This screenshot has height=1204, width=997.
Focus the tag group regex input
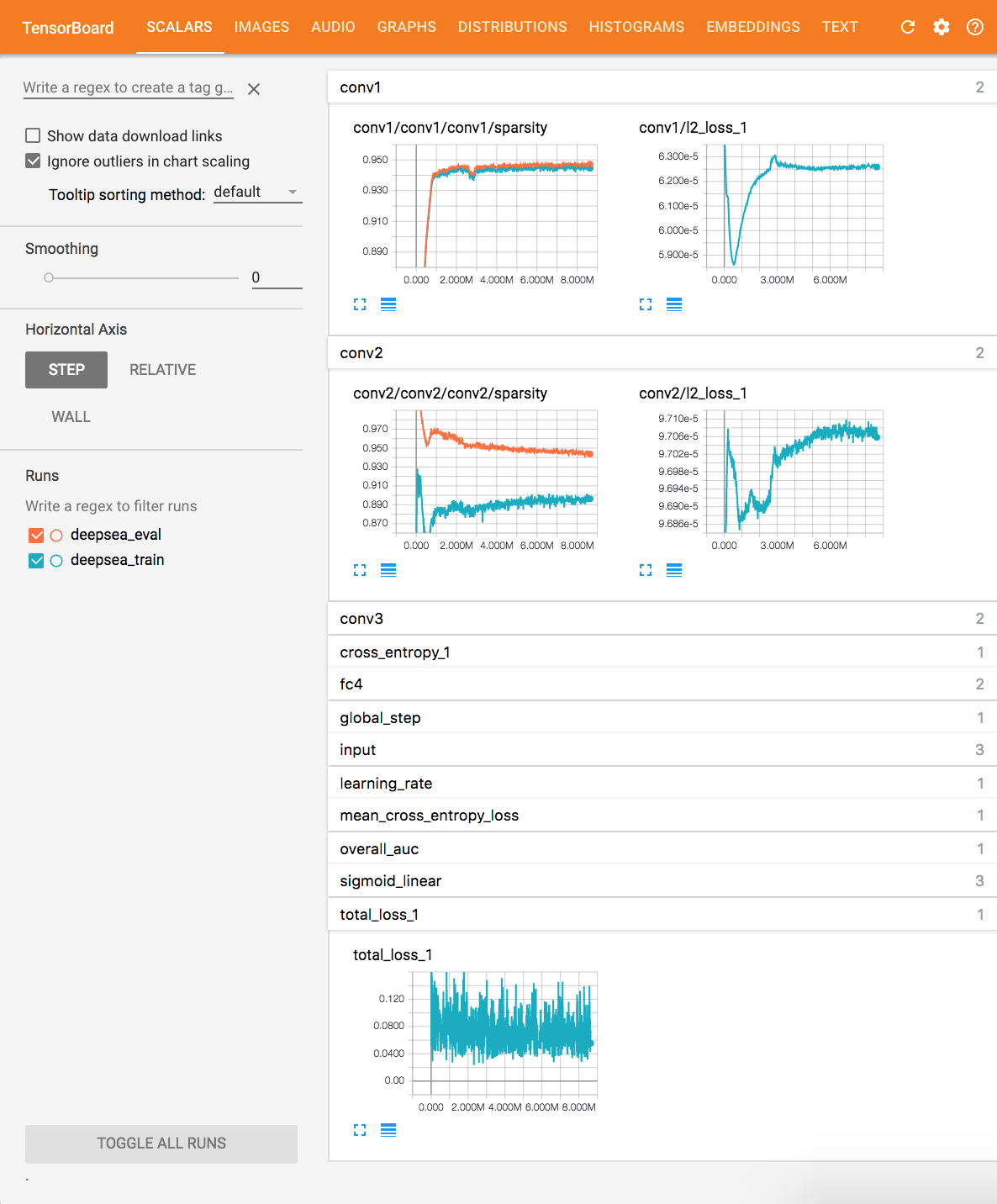point(128,88)
